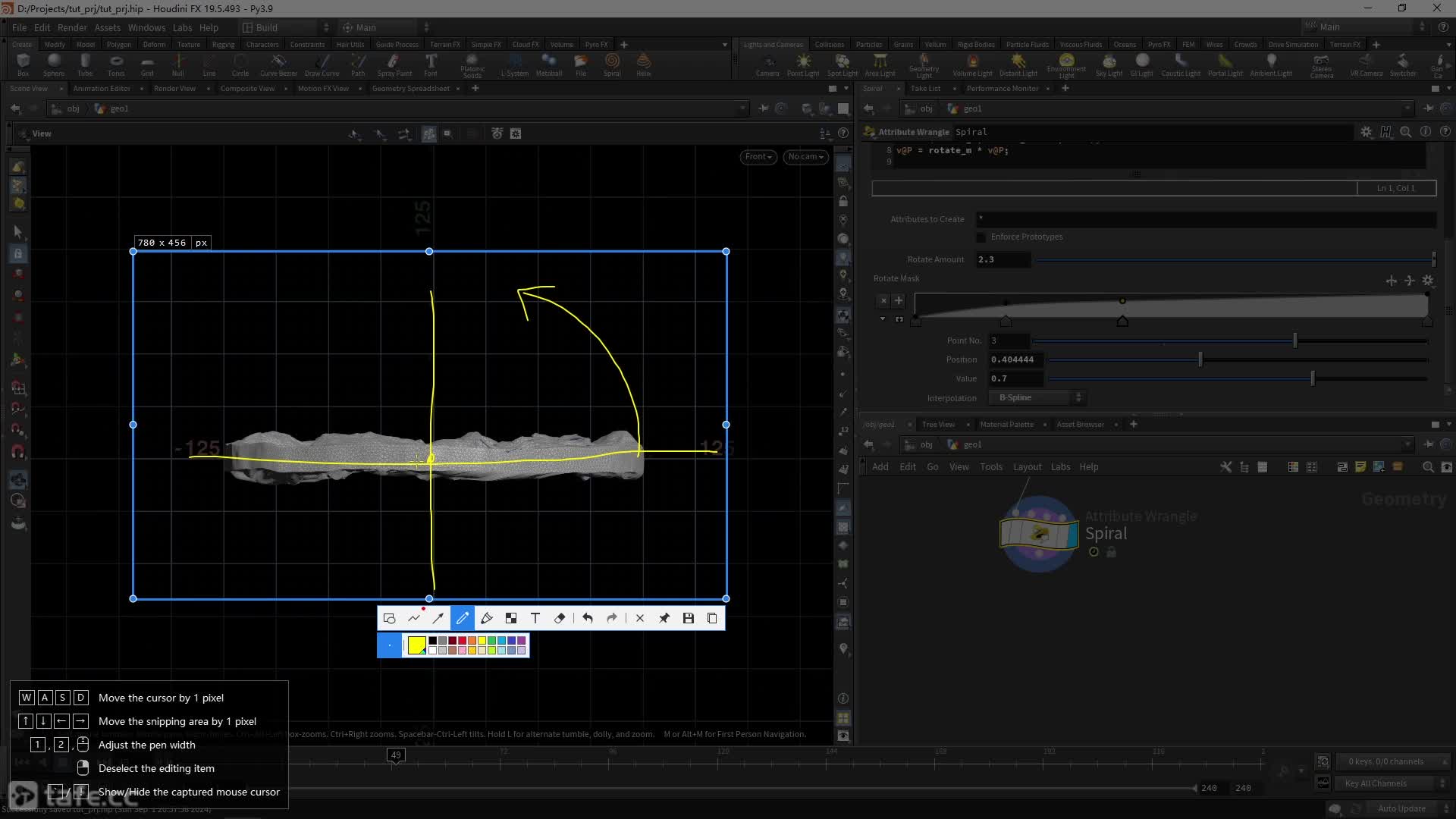1456x819 pixels.
Task: Open the px unit selector on size label
Action: [x=201, y=243]
